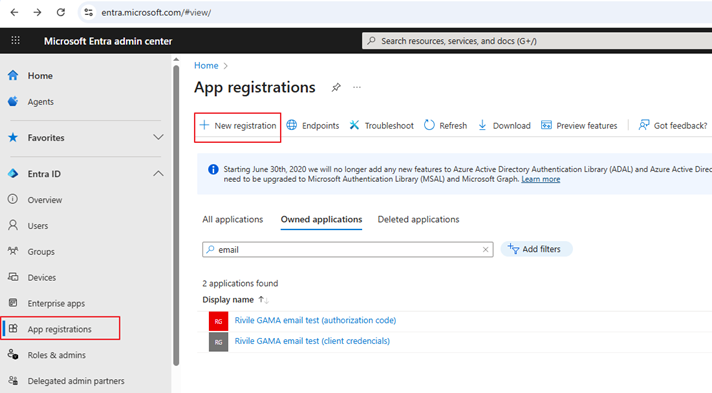Open Rivile GAMA email test (authorization code)
Image resolution: width=712 pixels, height=393 pixels.
click(x=315, y=320)
